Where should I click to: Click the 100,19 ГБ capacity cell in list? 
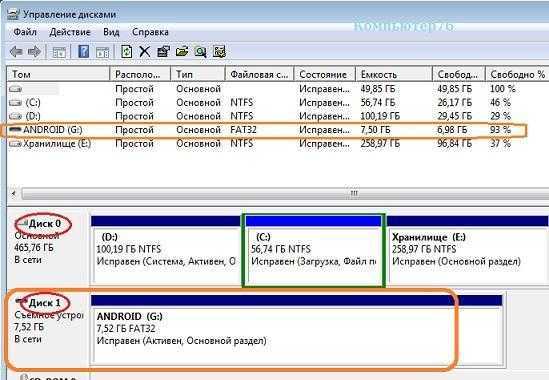coord(380,116)
